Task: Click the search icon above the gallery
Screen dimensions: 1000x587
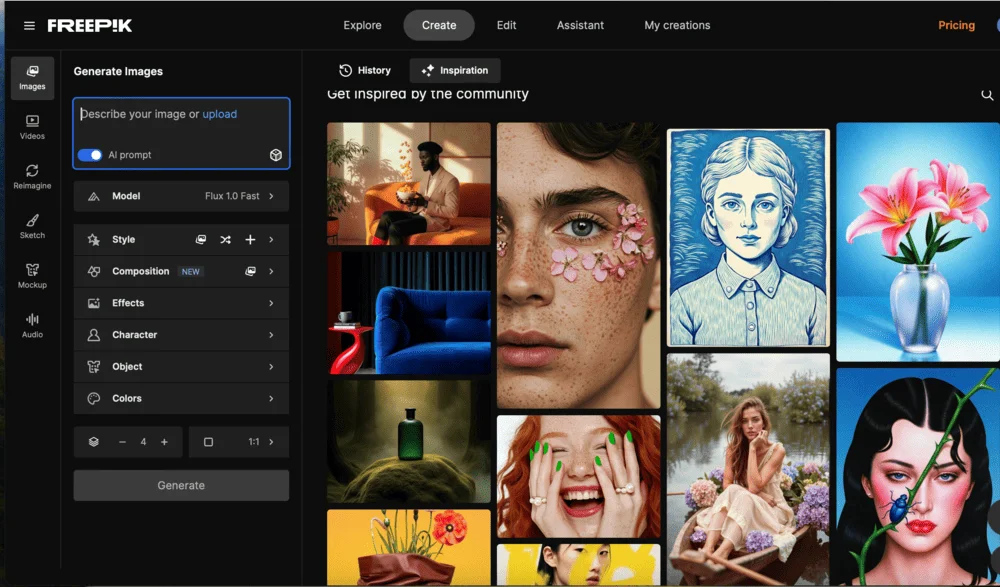Action: [x=987, y=95]
